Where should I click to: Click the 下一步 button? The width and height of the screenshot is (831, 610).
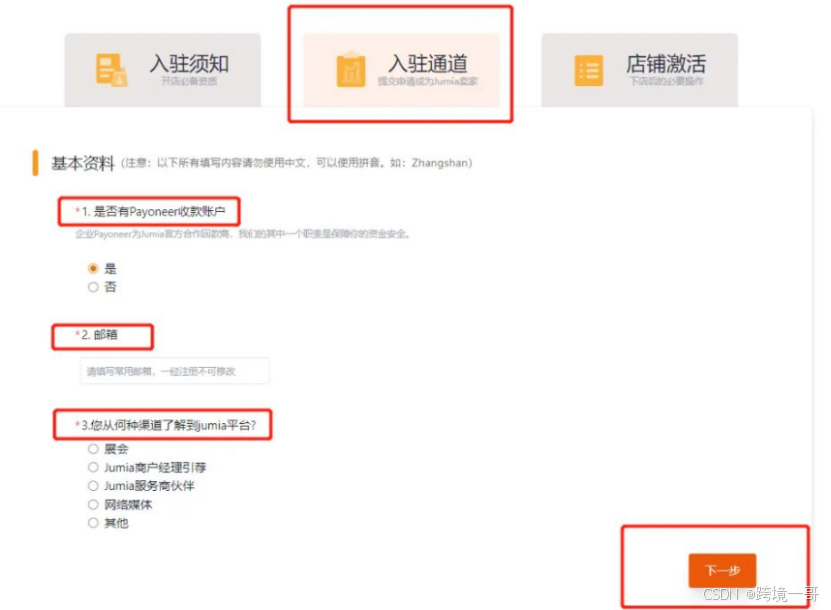pos(722,570)
